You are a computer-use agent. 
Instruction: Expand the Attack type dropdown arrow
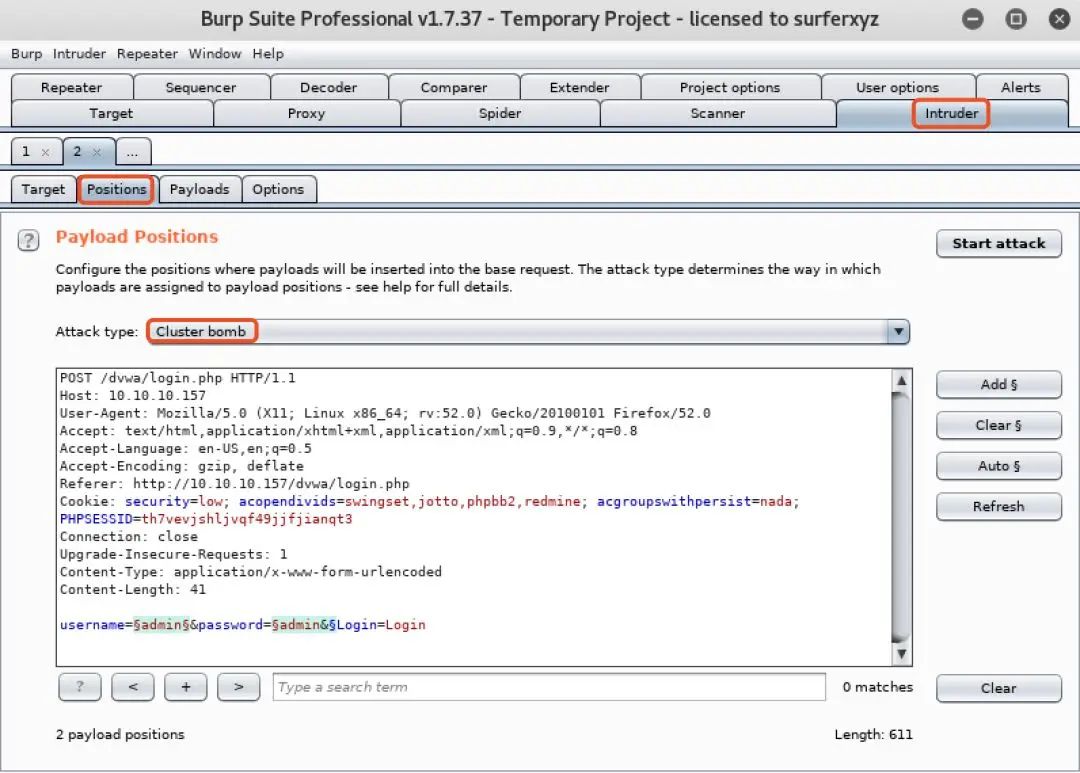898,331
